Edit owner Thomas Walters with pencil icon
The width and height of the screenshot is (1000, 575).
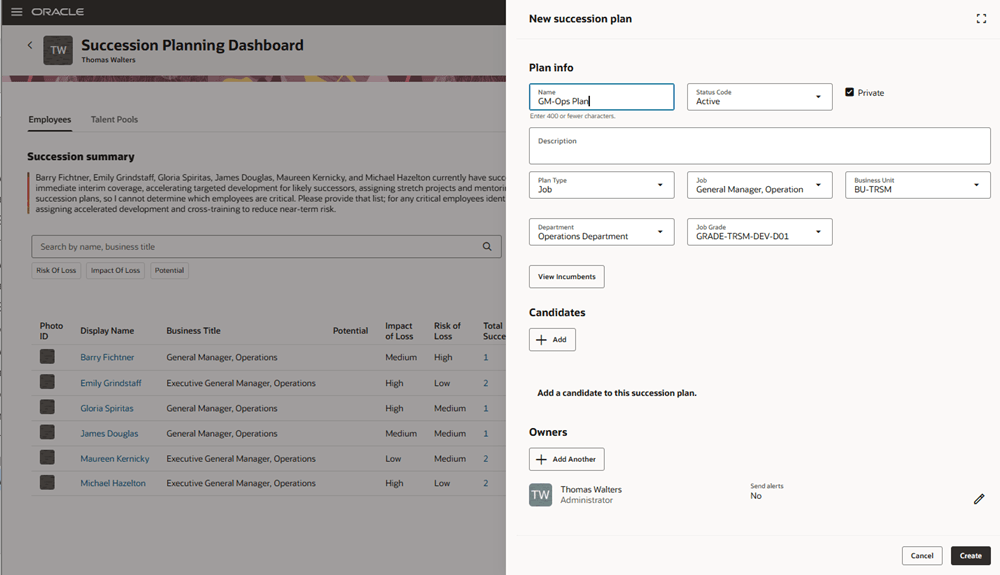point(979,499)
